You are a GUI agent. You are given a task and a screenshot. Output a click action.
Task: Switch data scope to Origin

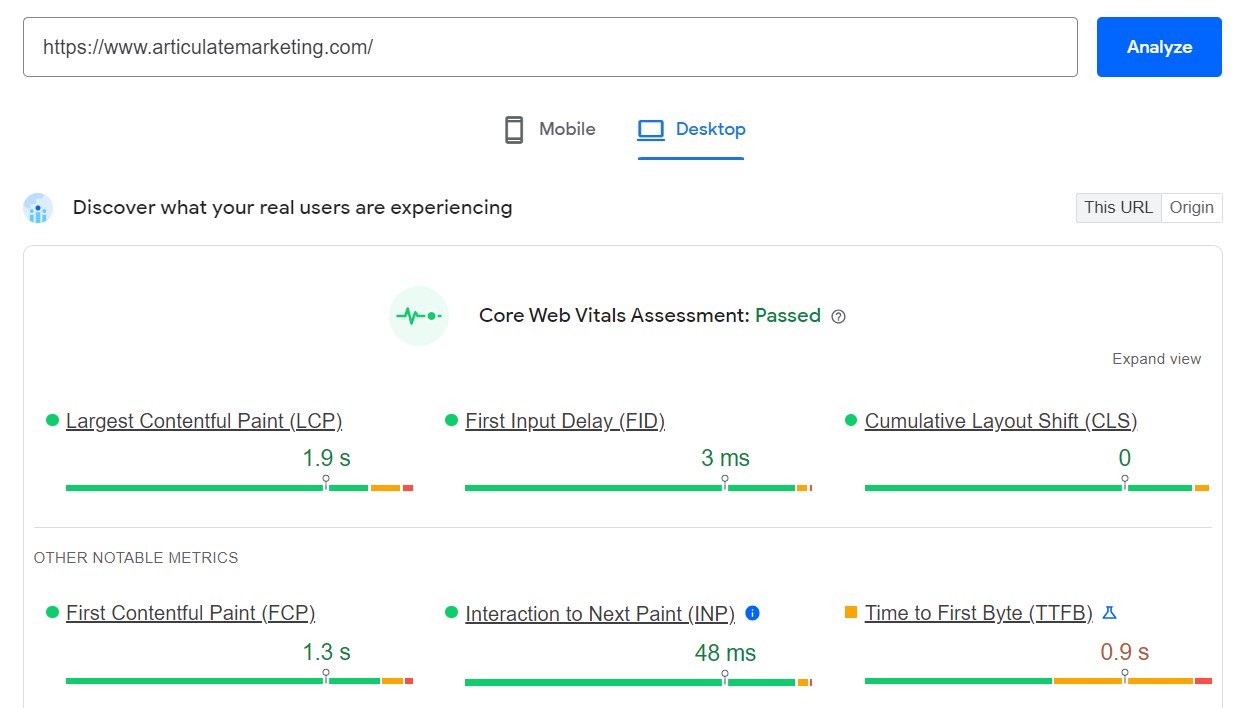[1192, 207]
